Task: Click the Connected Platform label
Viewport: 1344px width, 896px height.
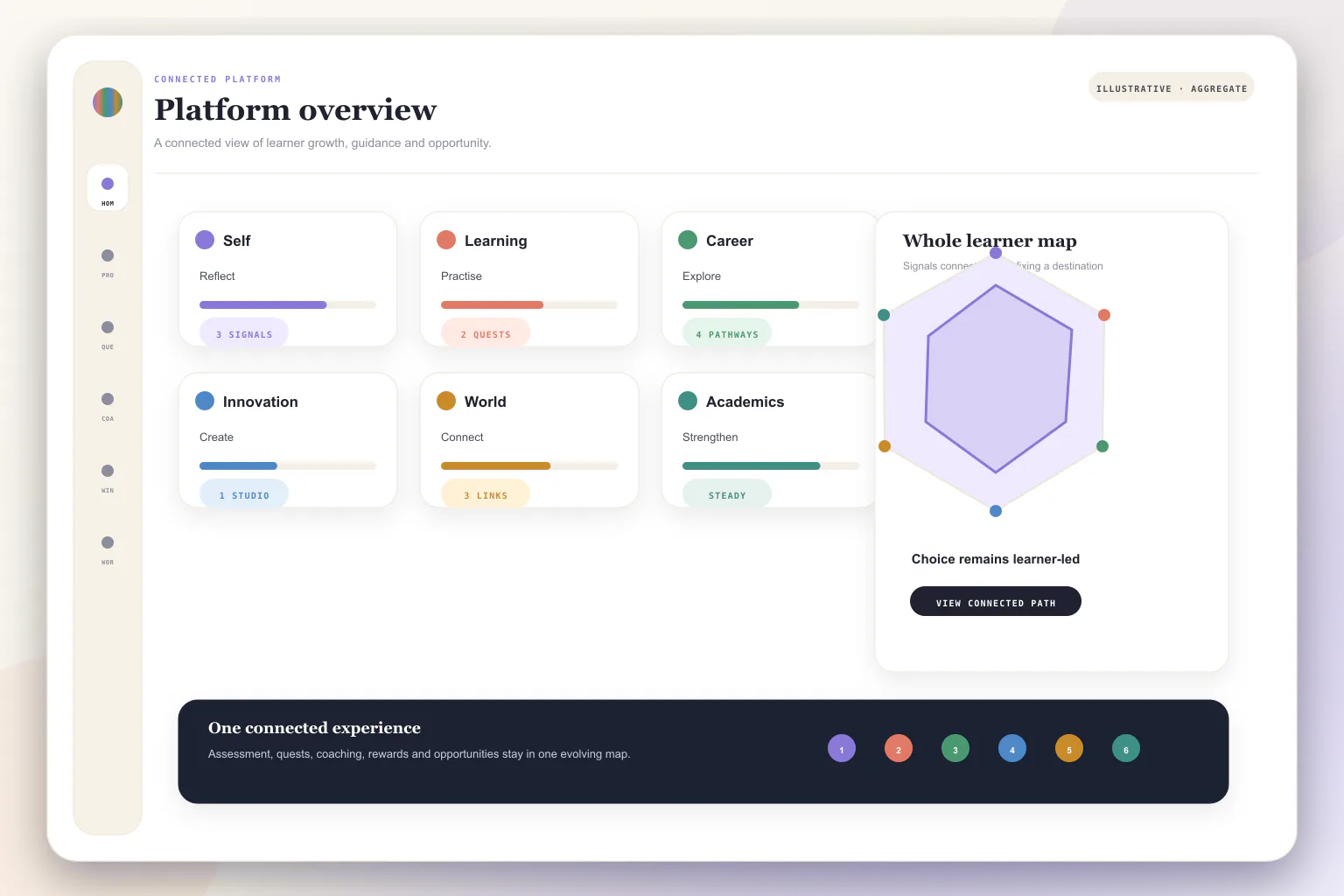Action: 218,79
